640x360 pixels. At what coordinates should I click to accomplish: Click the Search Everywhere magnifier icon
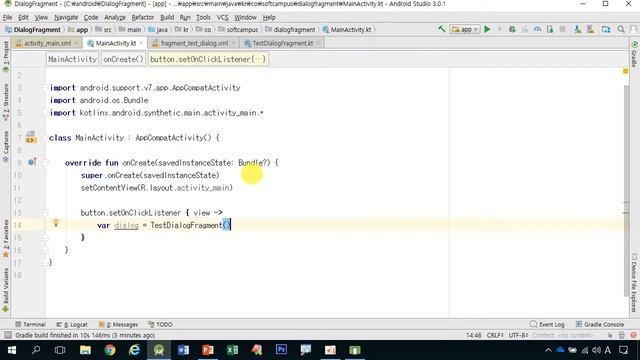pyautogui.click(x=621, y=29)
